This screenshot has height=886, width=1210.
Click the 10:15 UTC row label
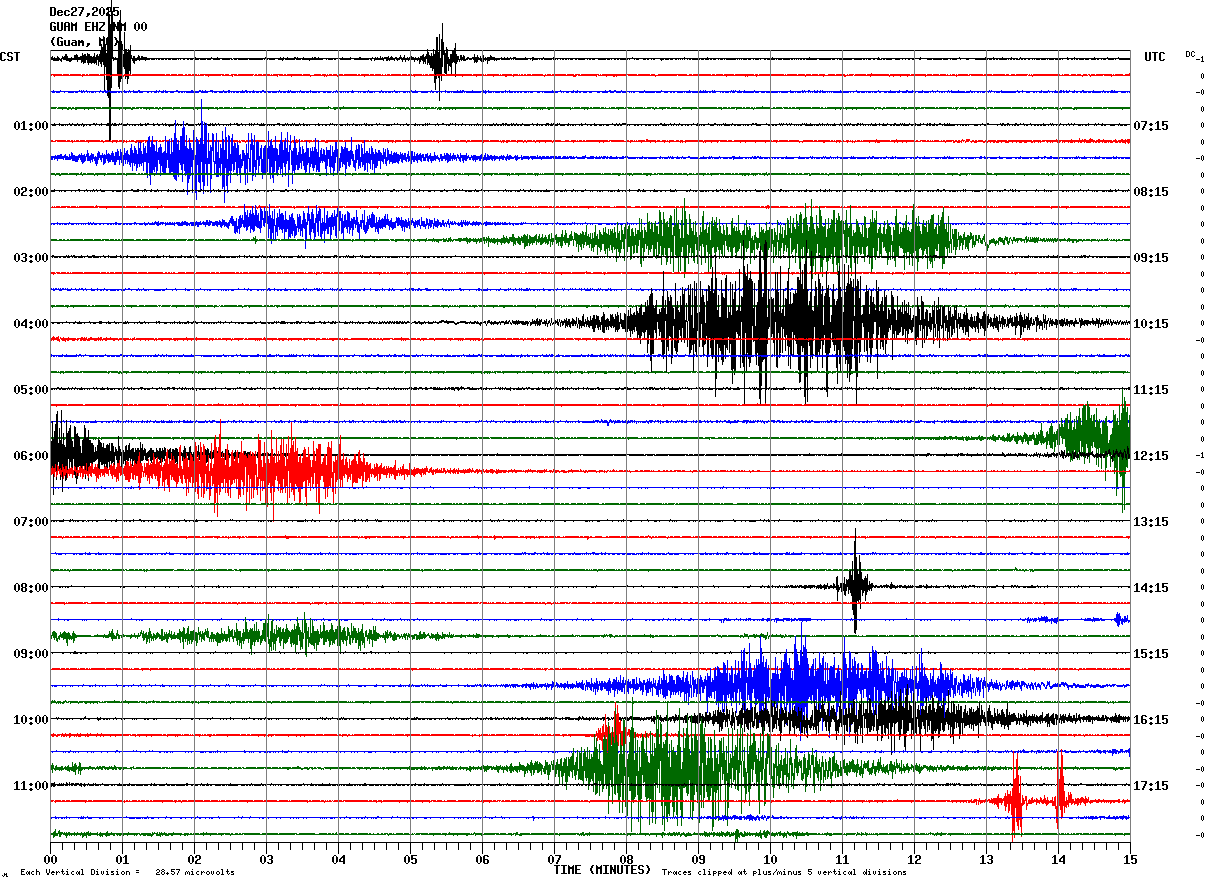coord(1151,324)
